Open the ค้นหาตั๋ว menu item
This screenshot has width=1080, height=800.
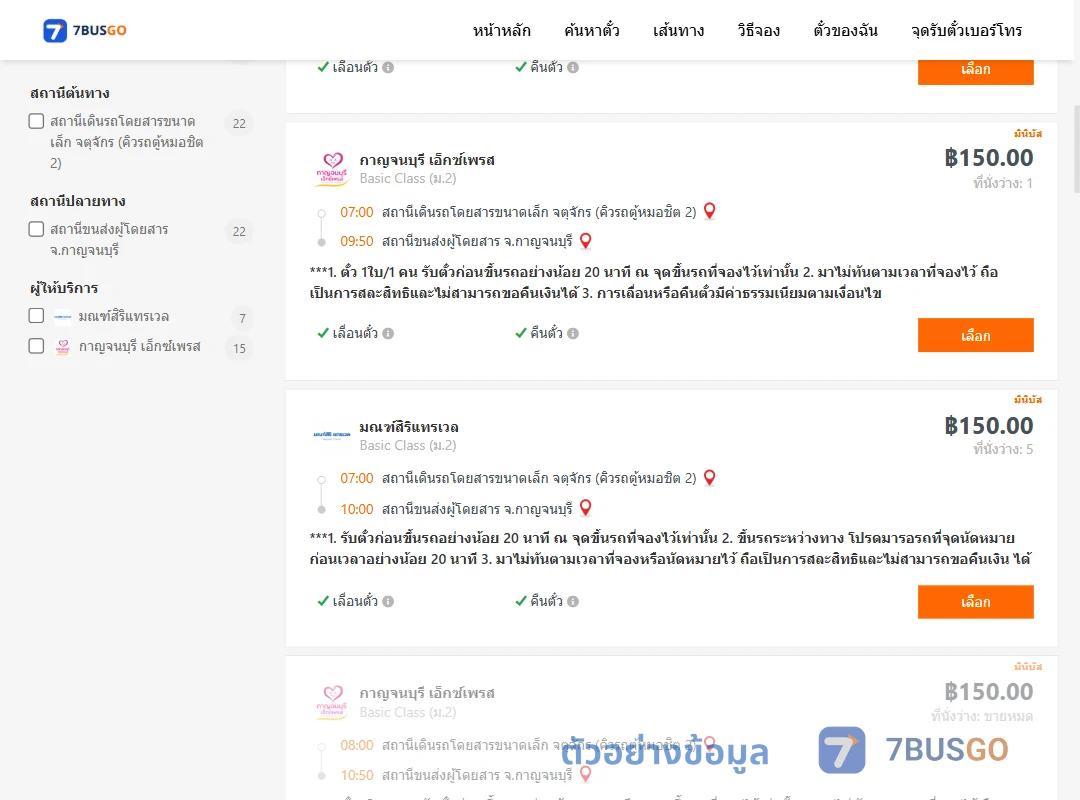pyautogui.click(x=592, y=30)
